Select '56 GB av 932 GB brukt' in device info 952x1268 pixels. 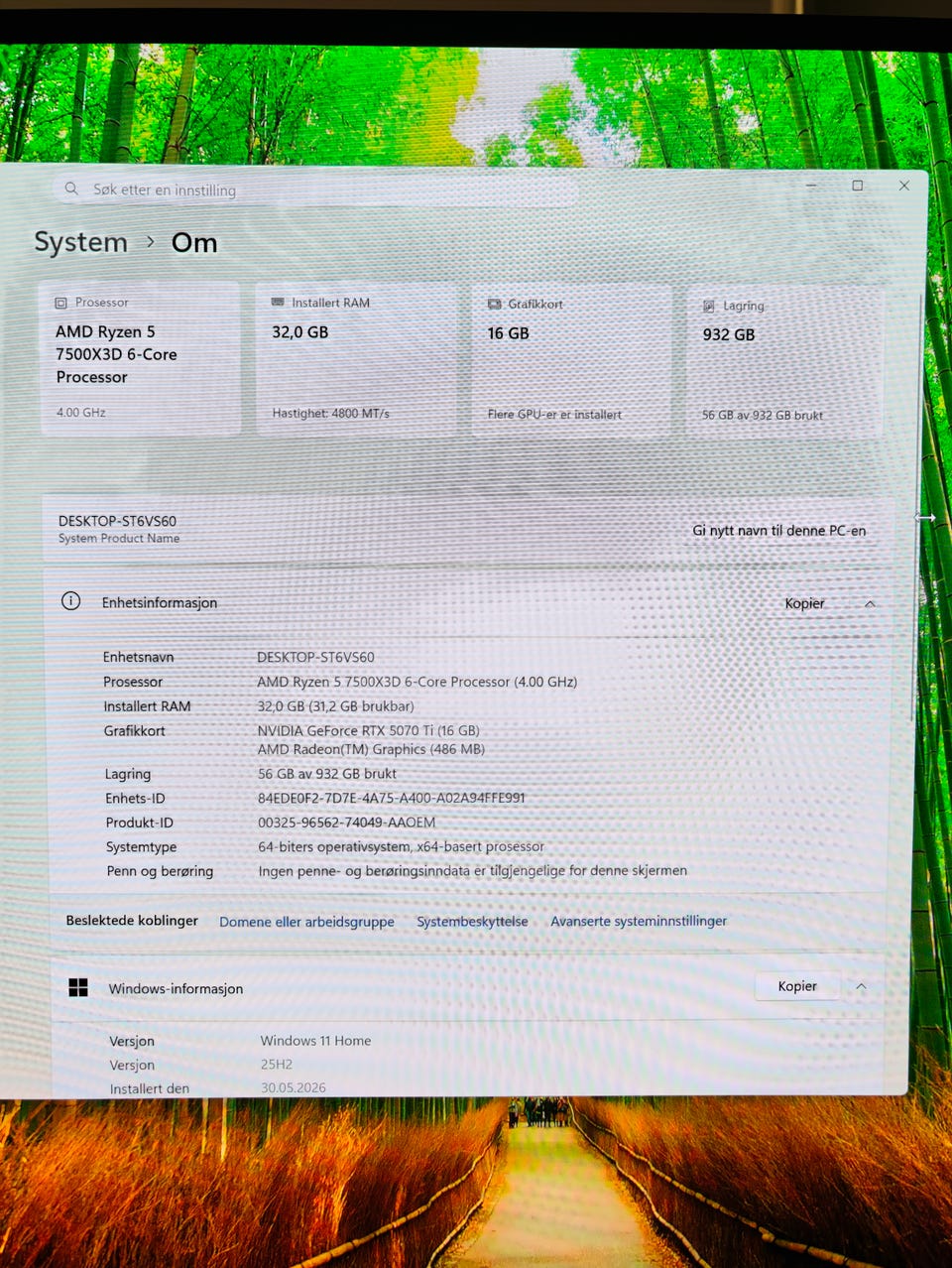coord(327,774)
